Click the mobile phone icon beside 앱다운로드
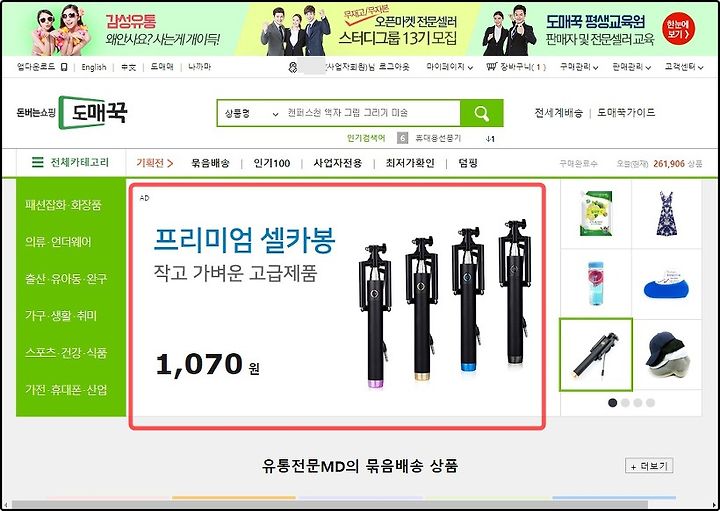This screenshot has height=511, width=720. (64, 67)
